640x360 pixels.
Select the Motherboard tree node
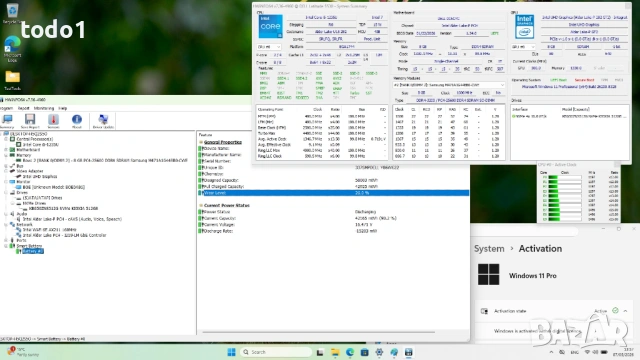tap(28, 150)
